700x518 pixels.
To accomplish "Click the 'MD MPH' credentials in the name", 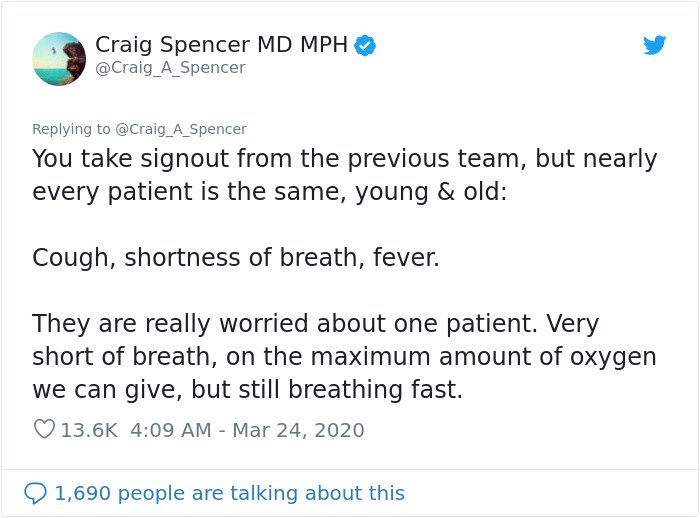I will [302, 45].
